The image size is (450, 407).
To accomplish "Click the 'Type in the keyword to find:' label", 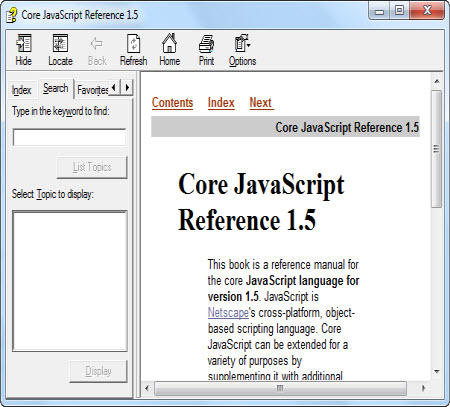I will [61, 111].
